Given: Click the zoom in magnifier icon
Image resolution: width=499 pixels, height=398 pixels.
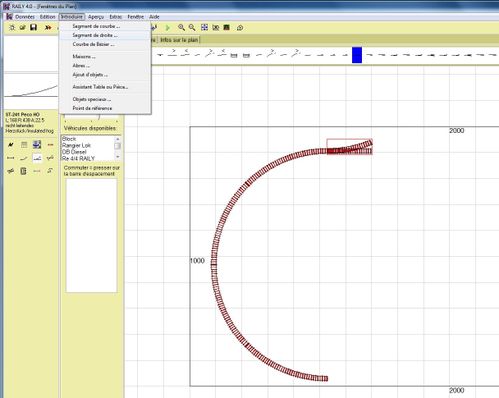Looking at the screenshot, I should tap(181, 27).
